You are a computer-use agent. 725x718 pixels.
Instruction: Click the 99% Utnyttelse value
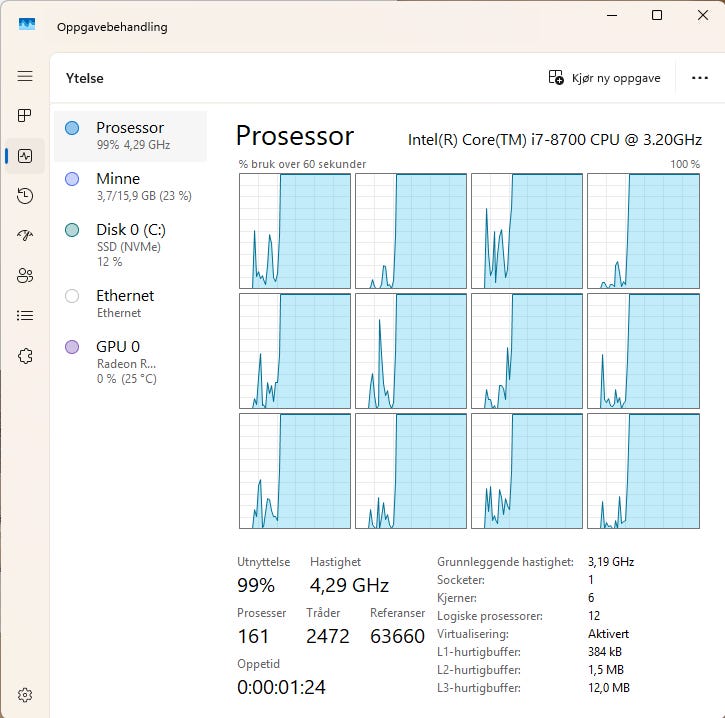pyautogui.click(x=256, y=585)
